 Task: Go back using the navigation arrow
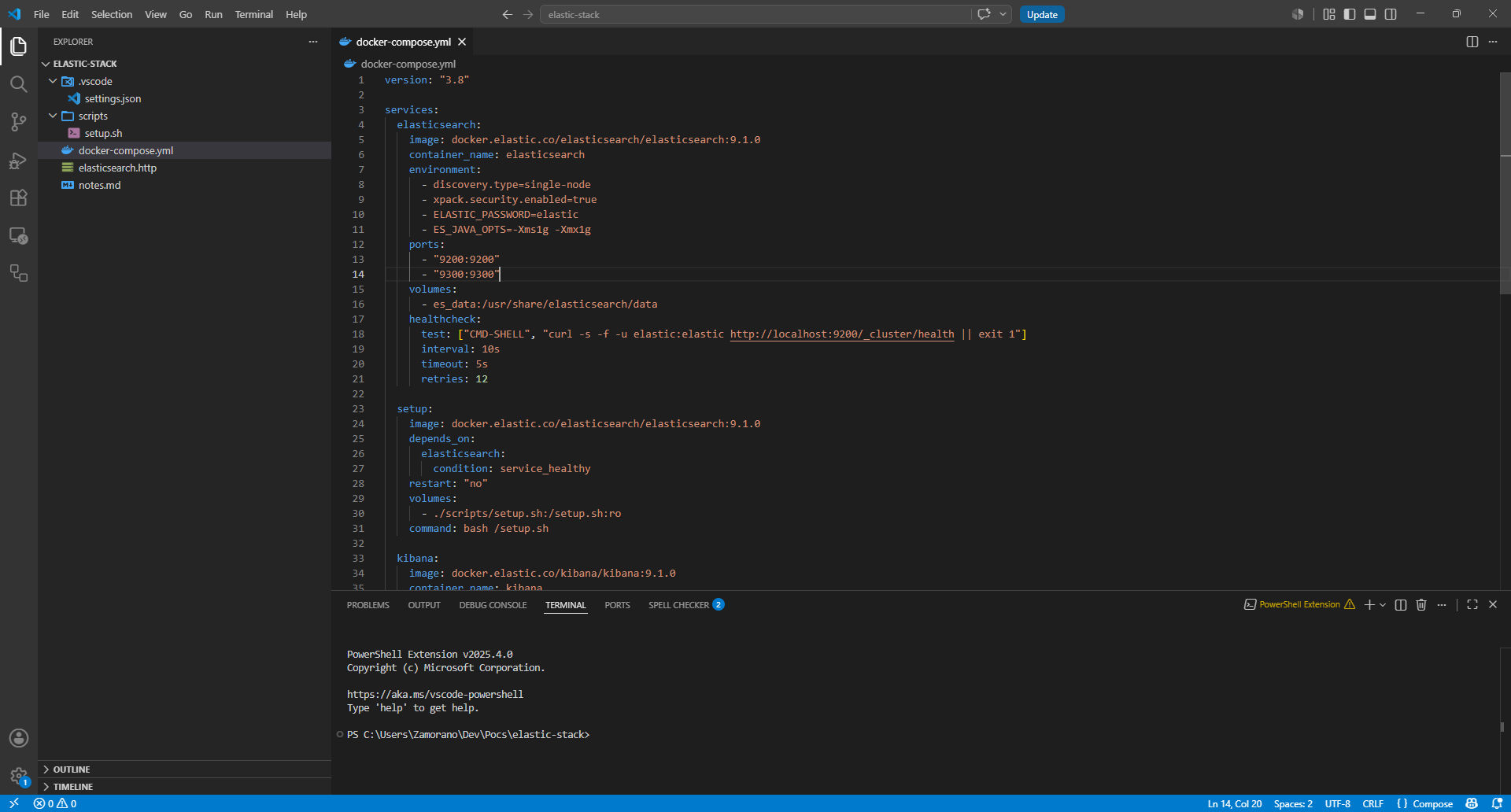(x=508, y=14)
